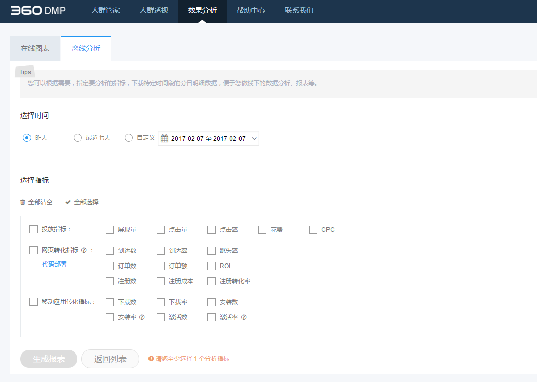The image size is (537, 382).
Task: Tick the 安装率 checkbox
Action: pos(110,317)
